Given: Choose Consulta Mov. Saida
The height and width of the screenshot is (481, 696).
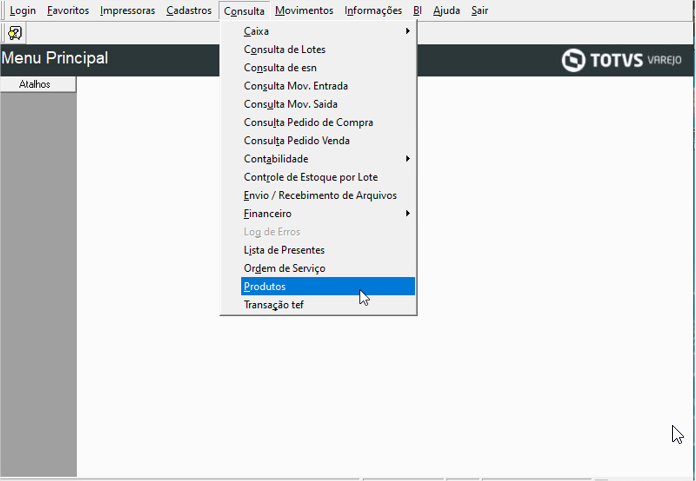Looking at the screenshot, I should click(328, 104).
